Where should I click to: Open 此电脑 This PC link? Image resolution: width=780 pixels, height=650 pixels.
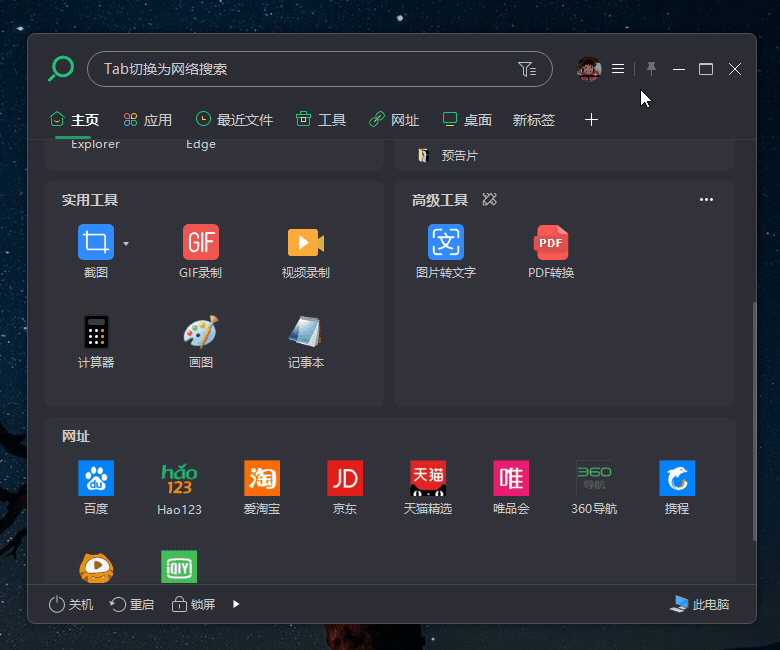(x=699, y=604)
